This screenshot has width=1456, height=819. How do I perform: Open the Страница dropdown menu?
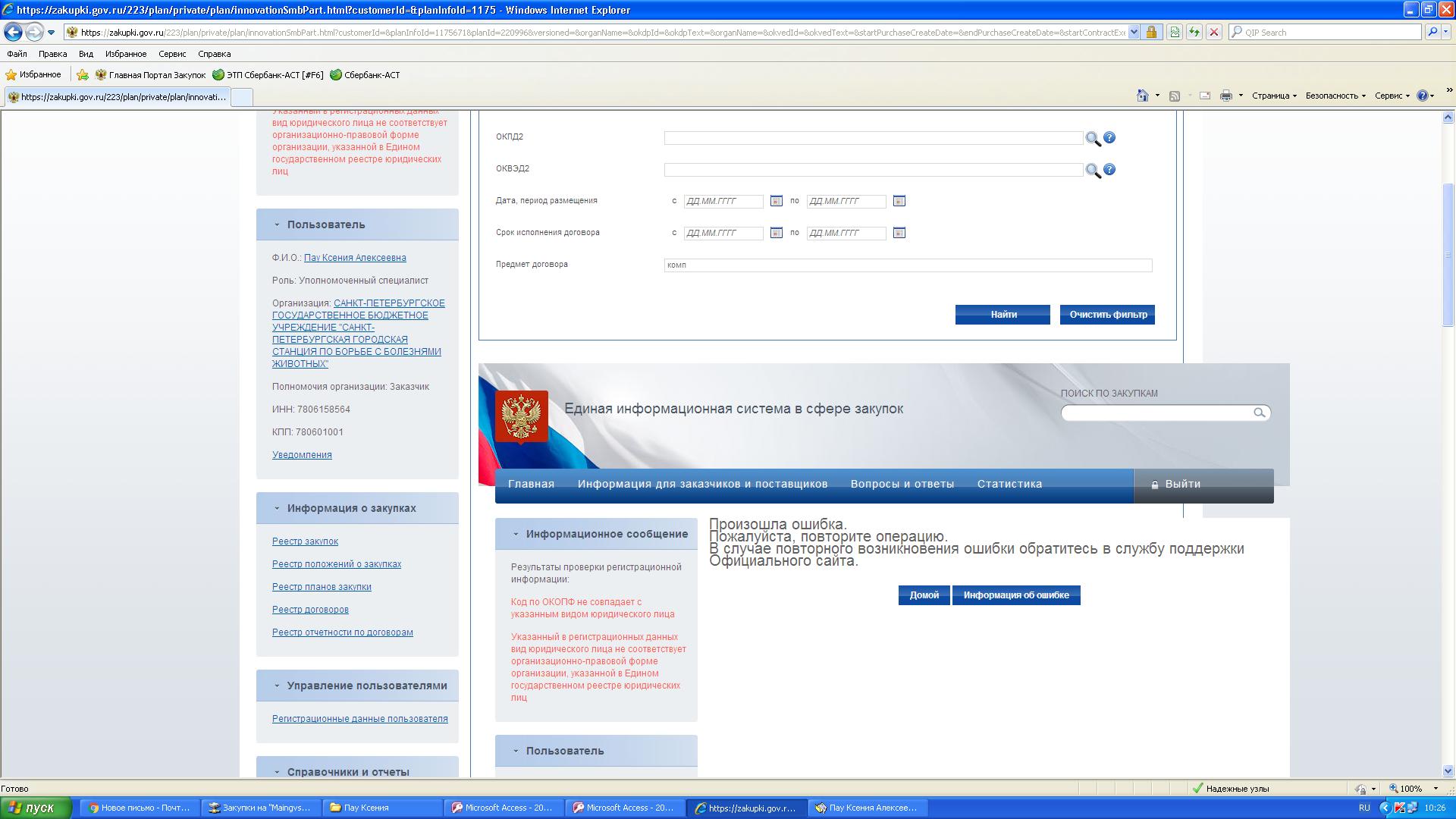point(1274,96)
